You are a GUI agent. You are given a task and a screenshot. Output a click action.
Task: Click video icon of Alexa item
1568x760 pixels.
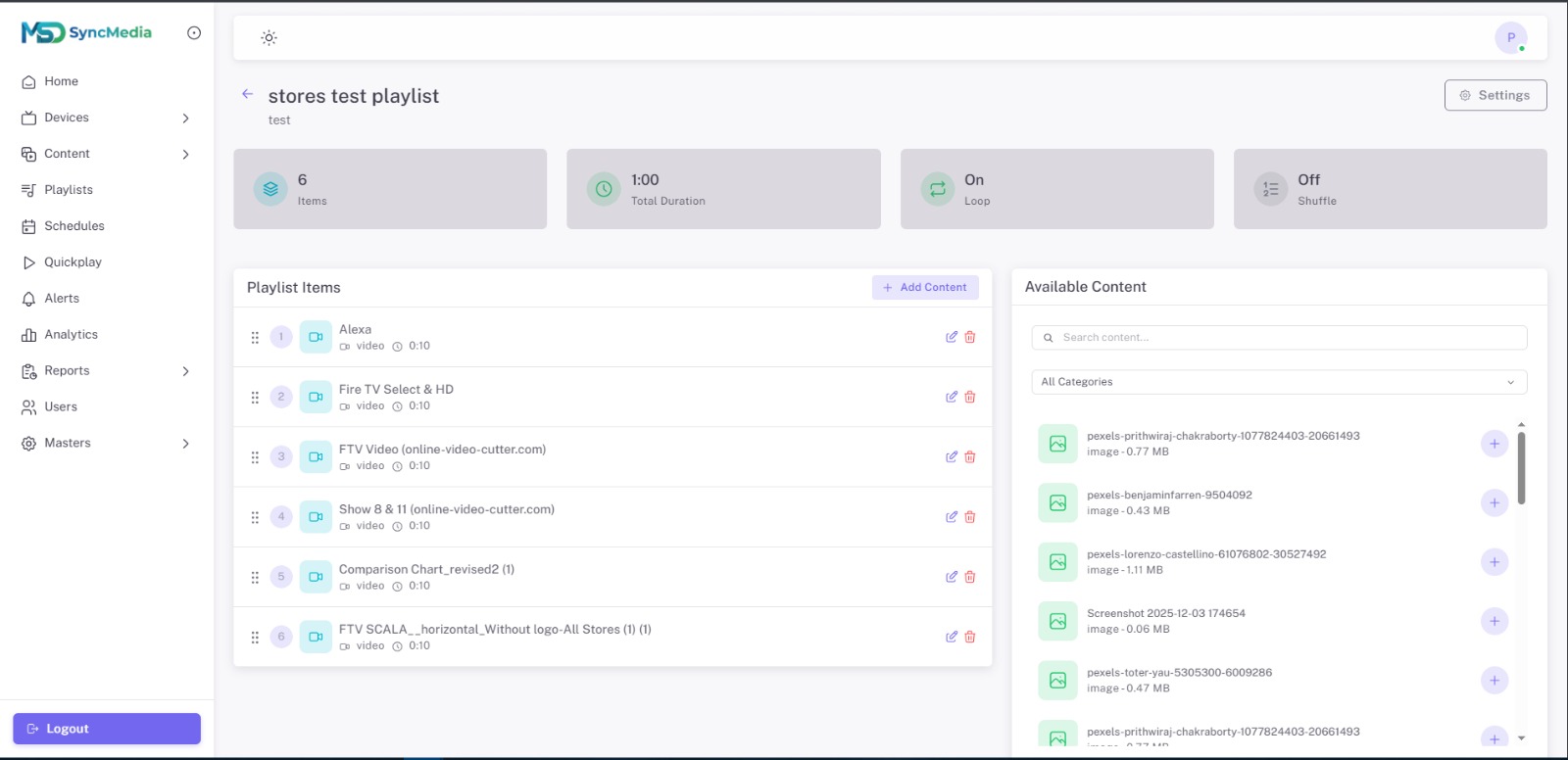tap(316, 337)
